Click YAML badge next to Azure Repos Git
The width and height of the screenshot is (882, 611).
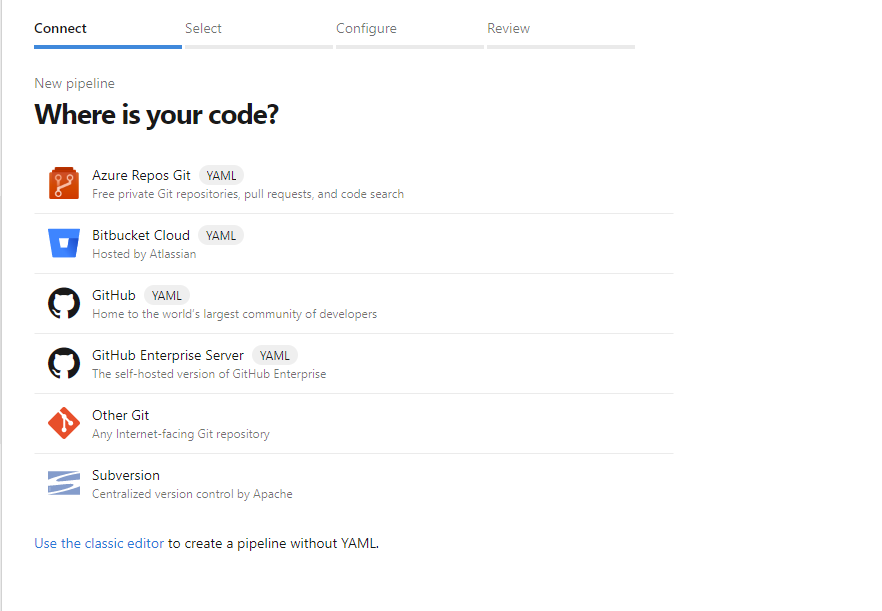tap(221, 176)
